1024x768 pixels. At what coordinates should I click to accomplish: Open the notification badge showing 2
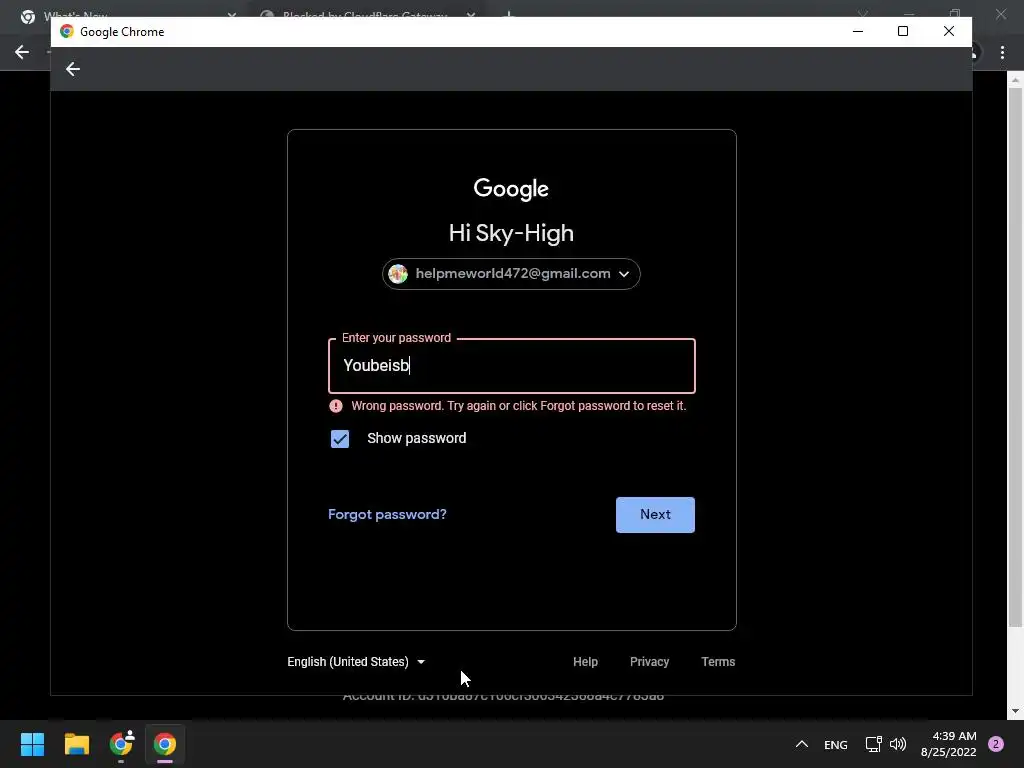point(996,744)
